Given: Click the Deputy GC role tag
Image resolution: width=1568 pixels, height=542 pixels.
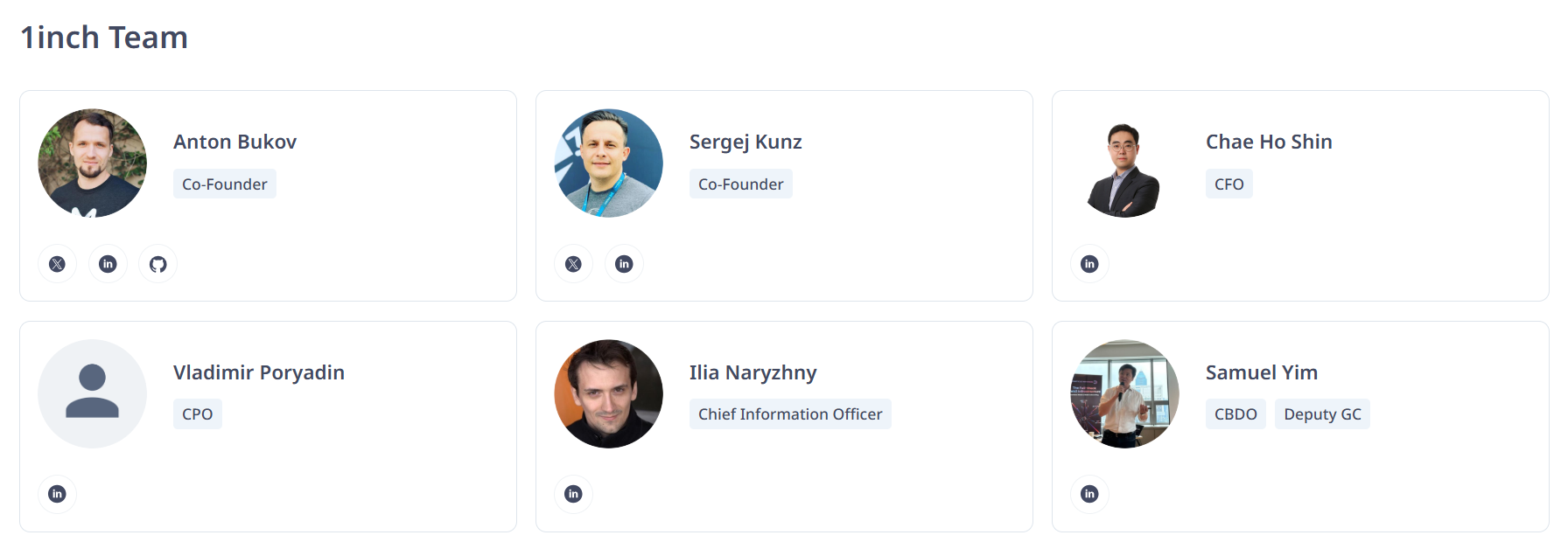Looking at the screenshot, I should coord(1322,414).
